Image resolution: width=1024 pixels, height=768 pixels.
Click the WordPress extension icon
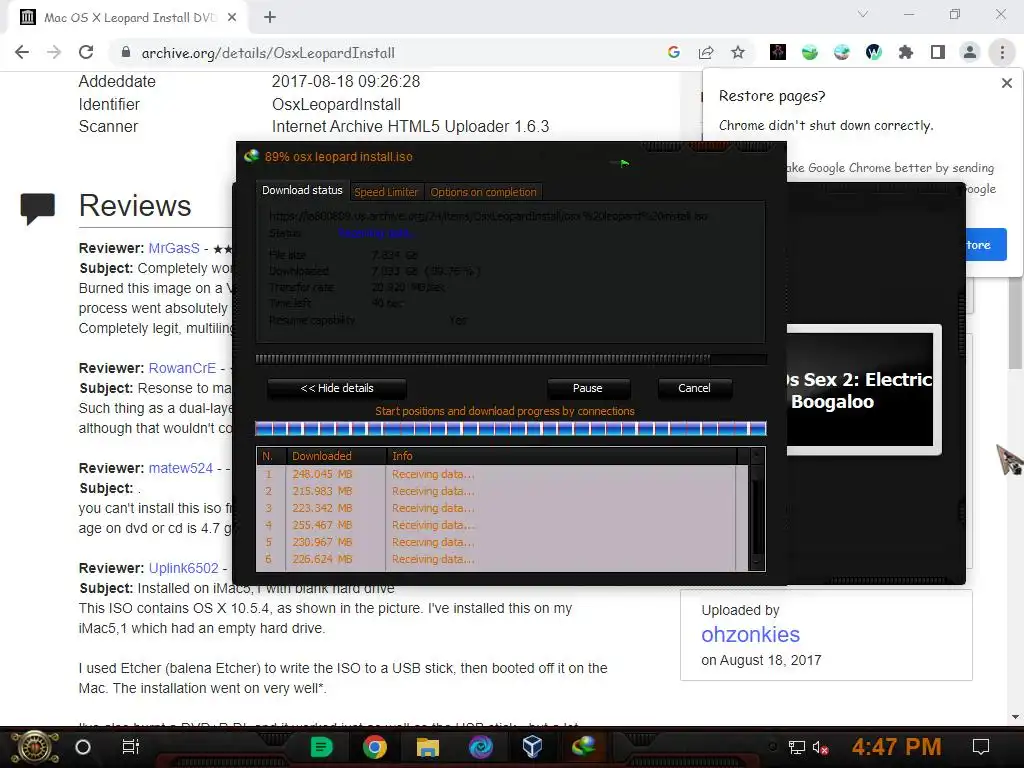click(x=874, y=52)
